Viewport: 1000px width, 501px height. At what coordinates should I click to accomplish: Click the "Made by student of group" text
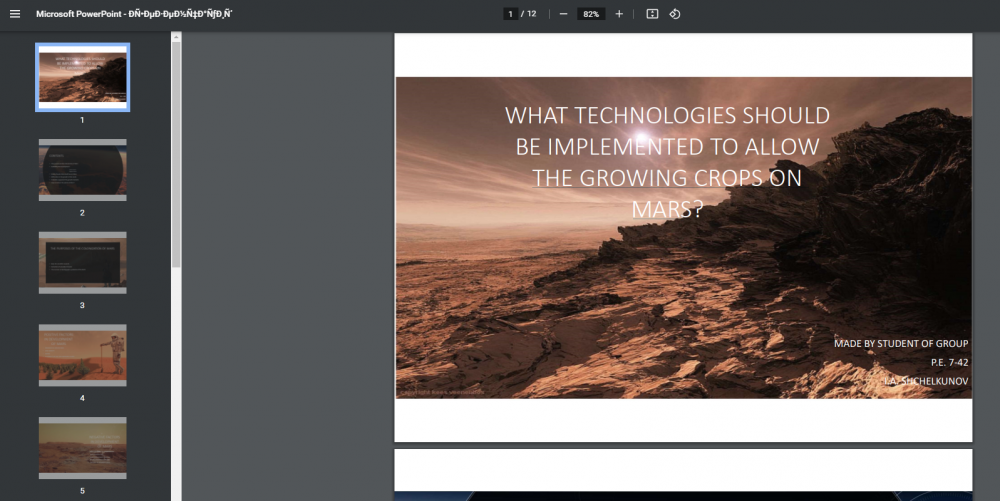pos(900,344)
